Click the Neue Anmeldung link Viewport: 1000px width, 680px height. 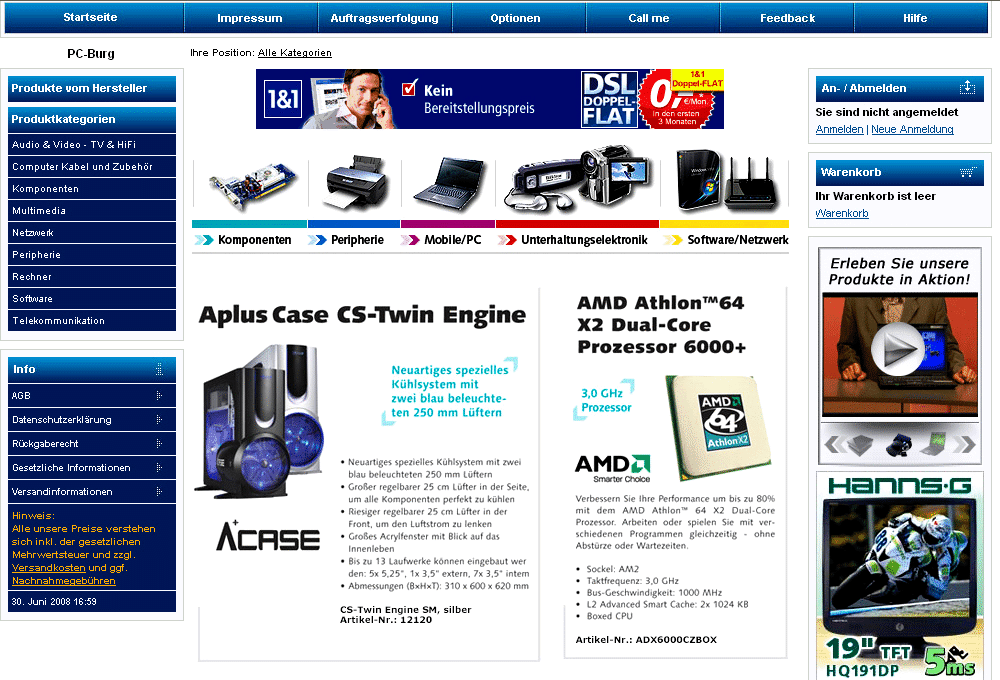click(912, 129)
